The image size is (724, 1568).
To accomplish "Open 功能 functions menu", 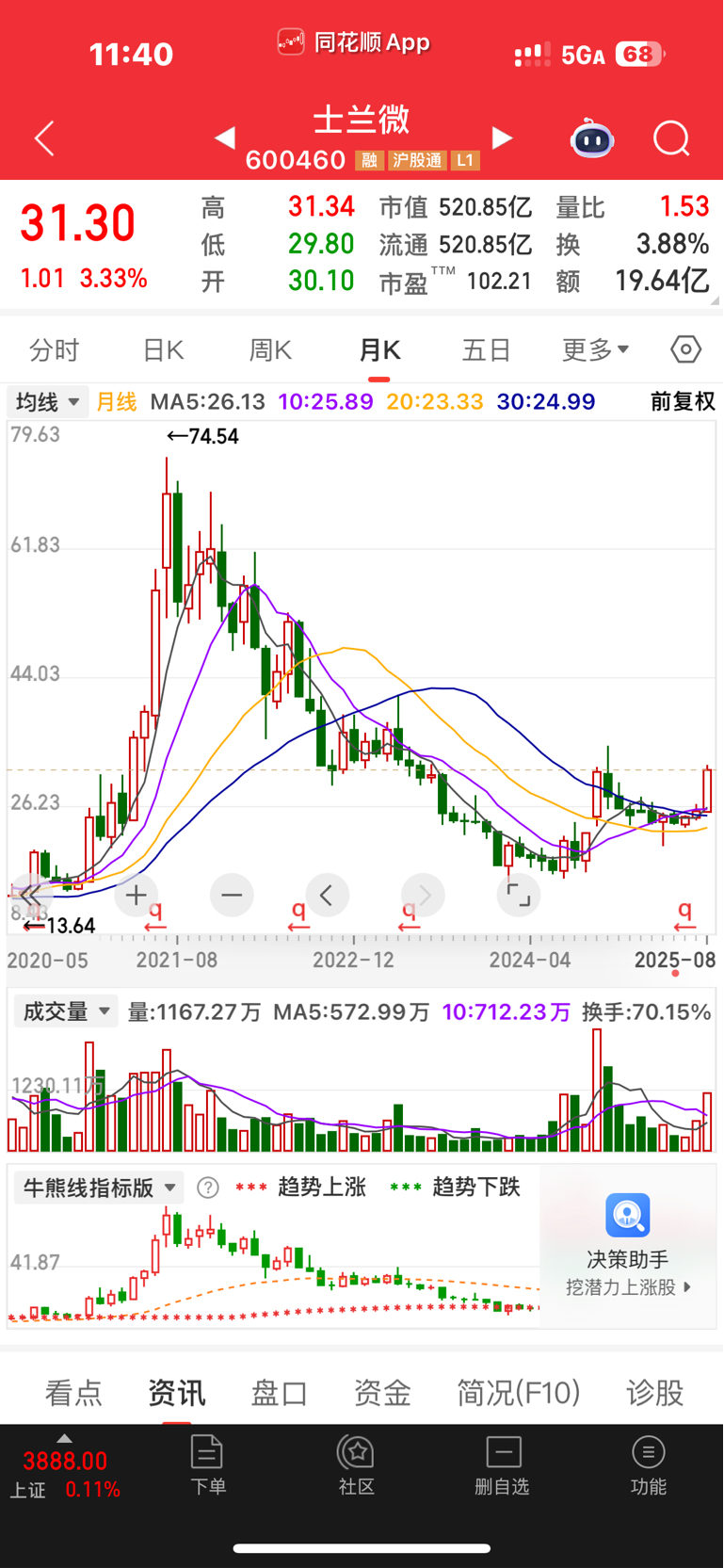I will point(649,1465).
